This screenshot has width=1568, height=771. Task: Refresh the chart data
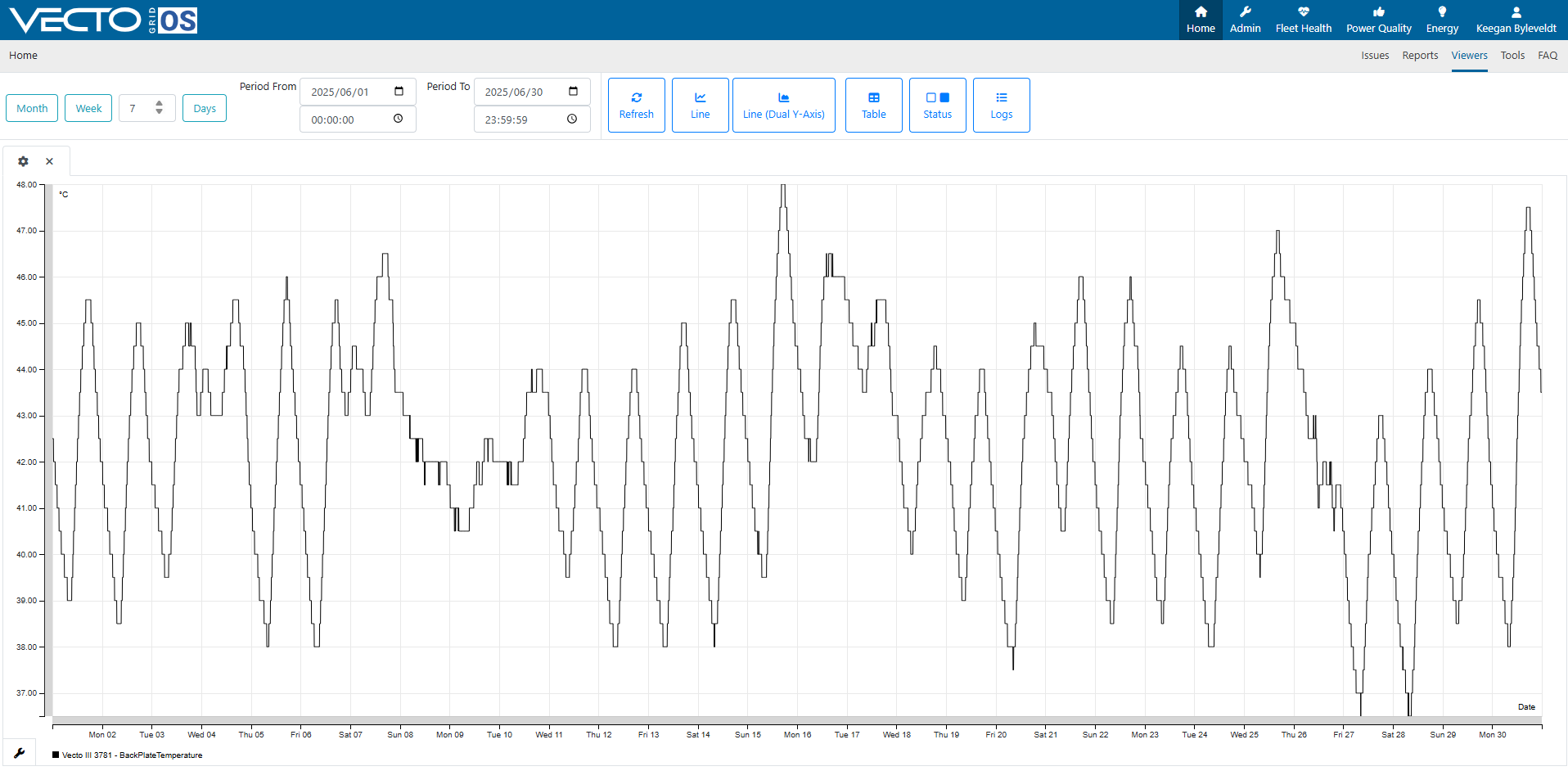click(x=637, y=105)
